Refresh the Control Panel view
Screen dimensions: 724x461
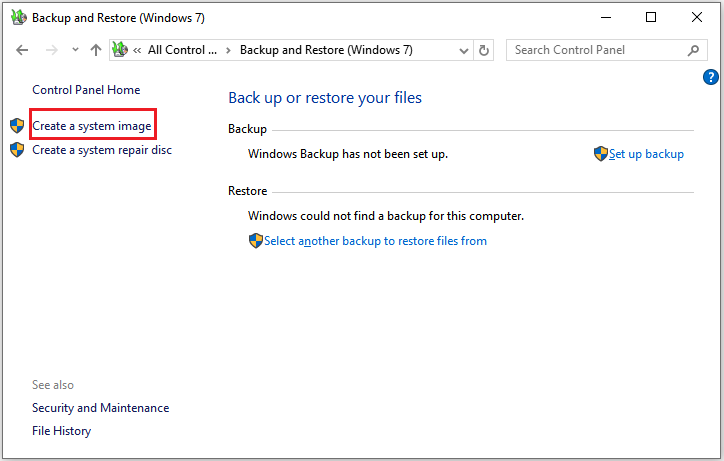coord(483,50)
